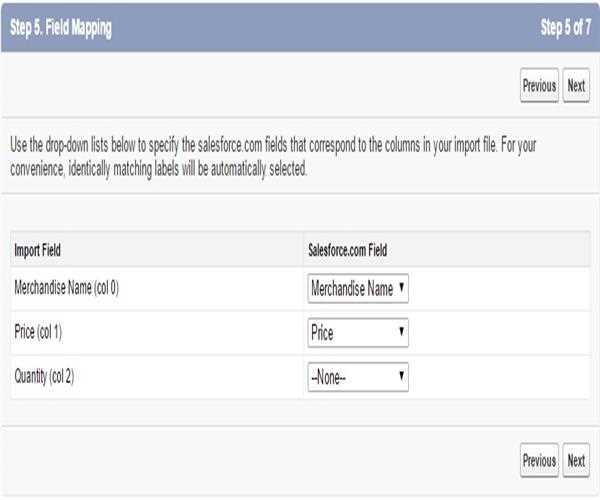Click the arrow on the Price dropdown
This screenshot has width=600, height=500.
(x=401, y=333)
